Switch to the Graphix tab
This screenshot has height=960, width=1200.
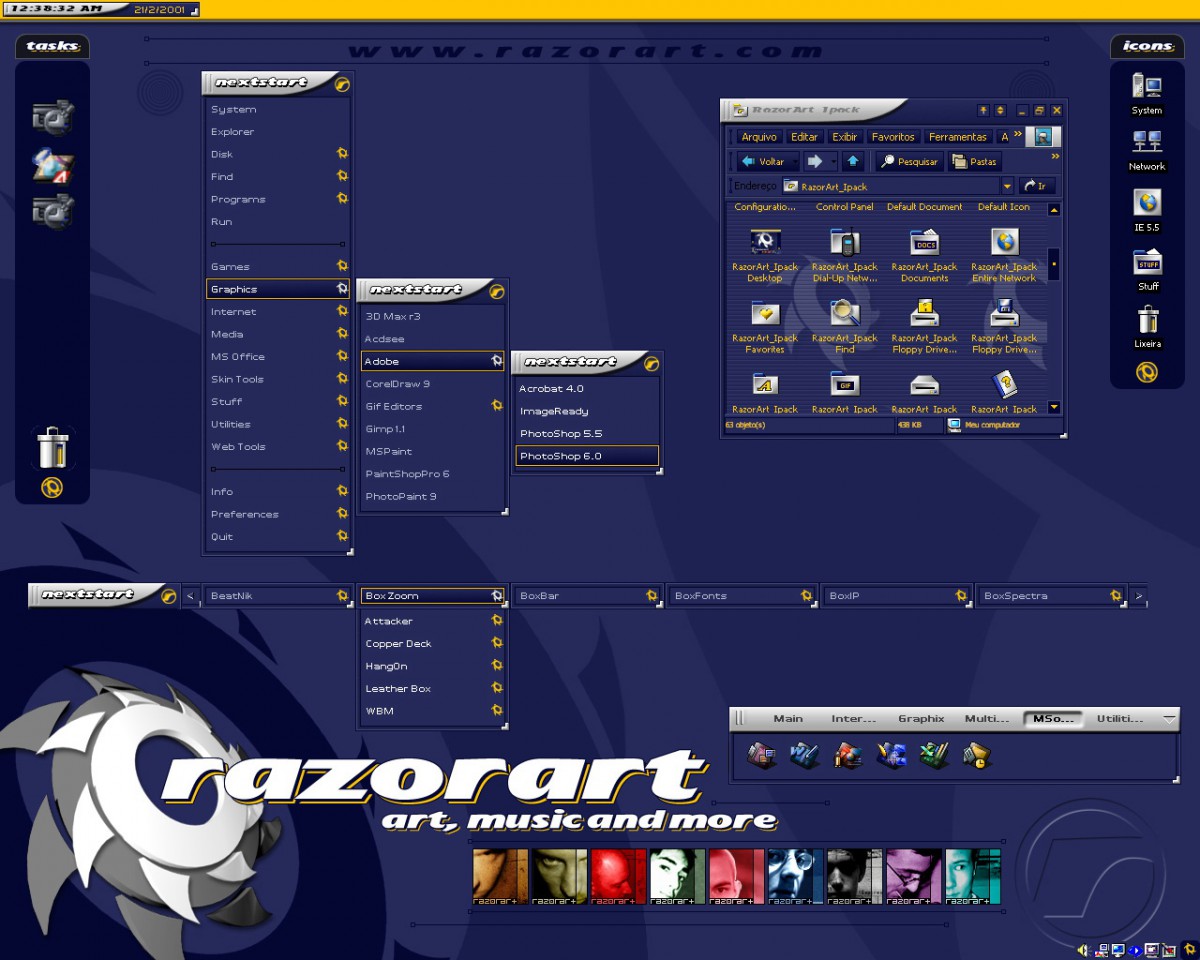click(921, 718)
